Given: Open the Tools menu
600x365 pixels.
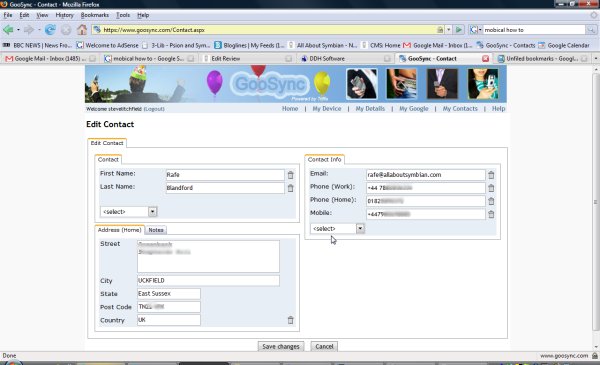Looking at the screenshot, I should tap(123, 15).
